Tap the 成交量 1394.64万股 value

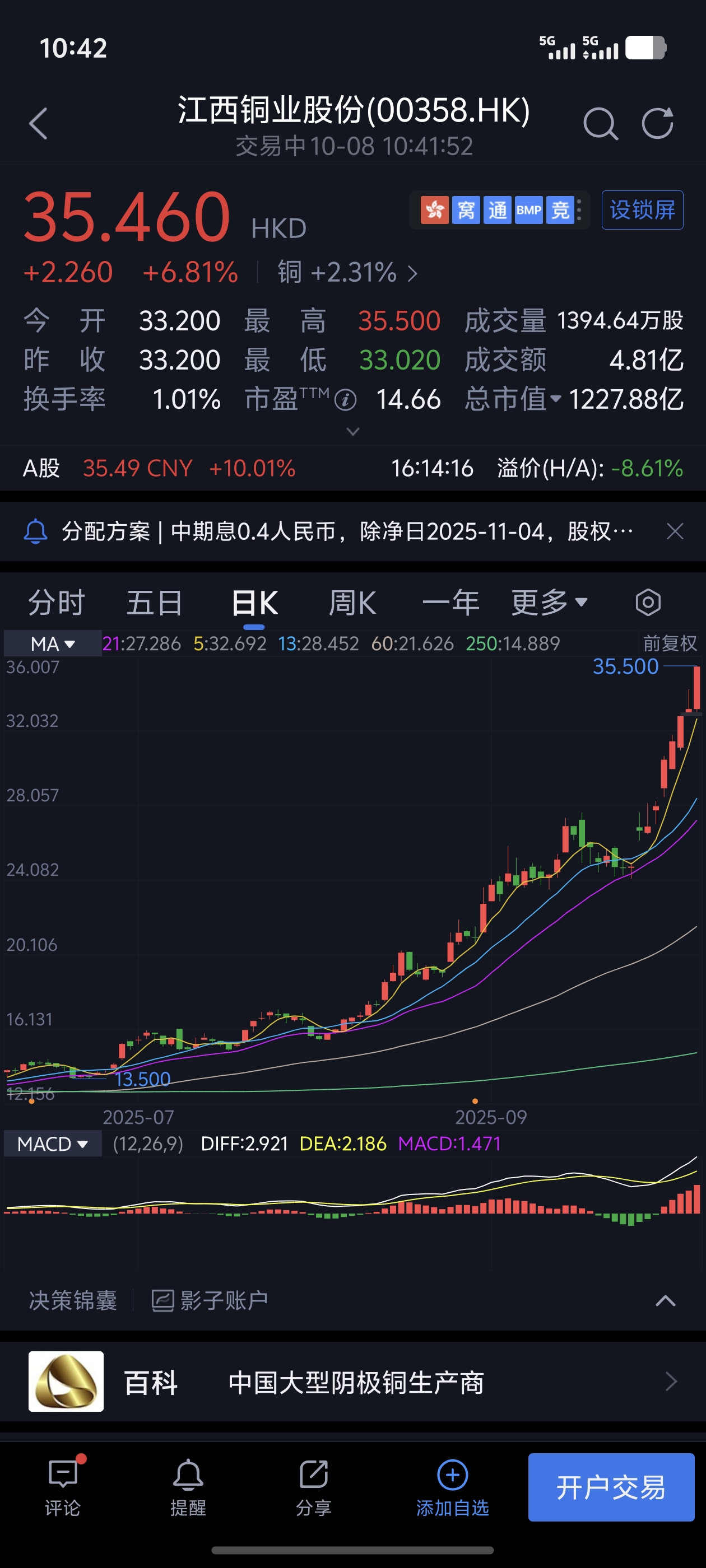tap(620, 321)
